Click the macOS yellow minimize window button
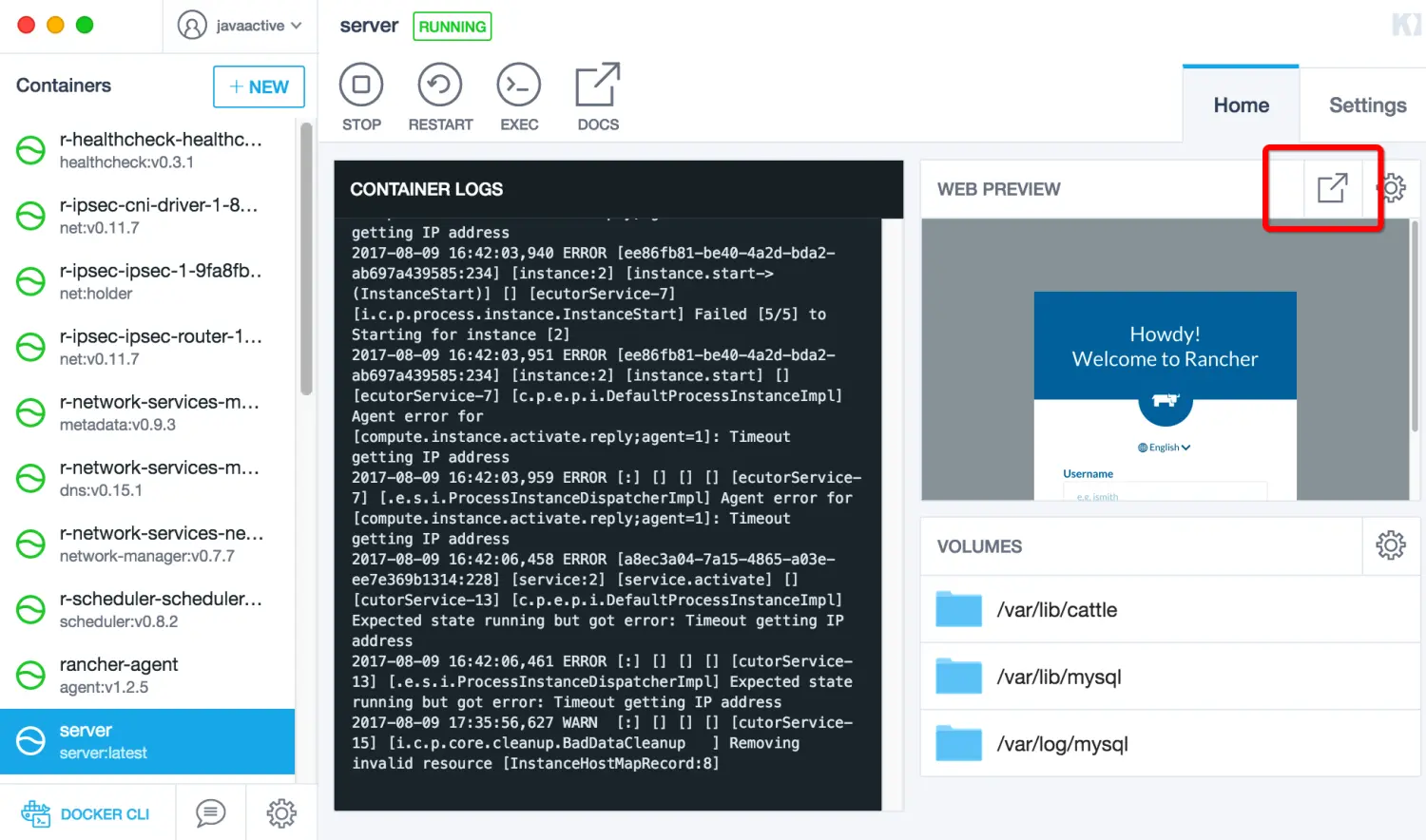 point(55,25)
